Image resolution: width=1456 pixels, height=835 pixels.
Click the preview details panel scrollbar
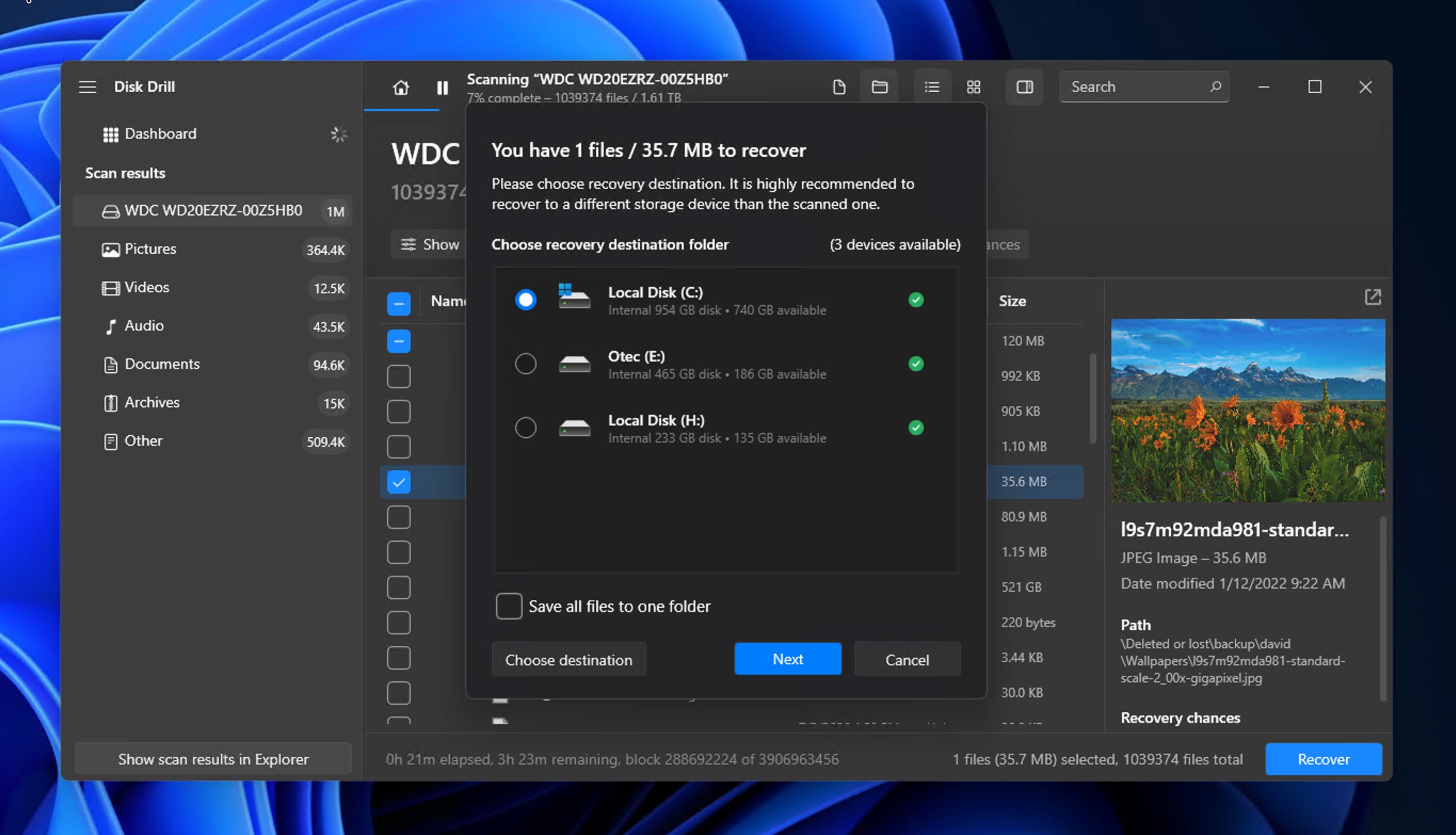(1382, 608)
